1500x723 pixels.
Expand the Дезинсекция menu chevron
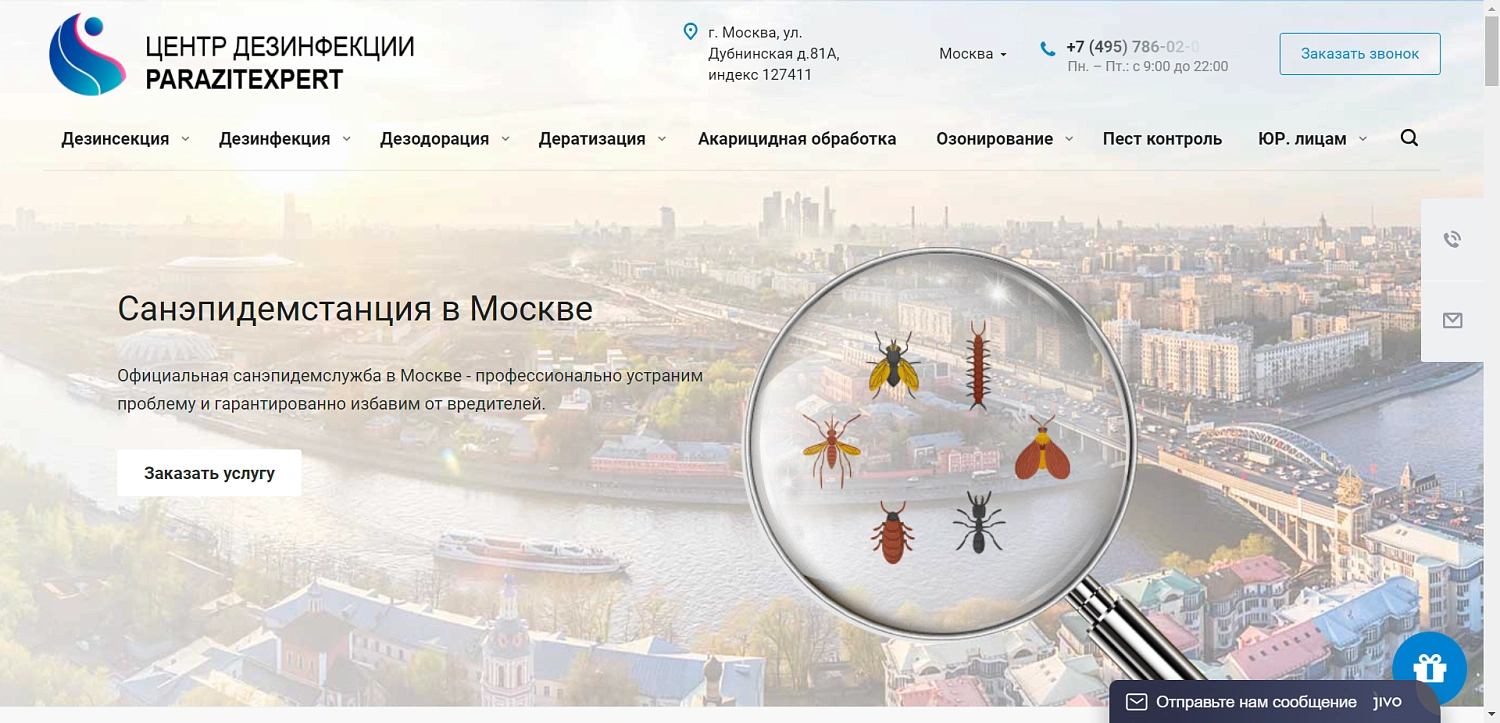186,139
